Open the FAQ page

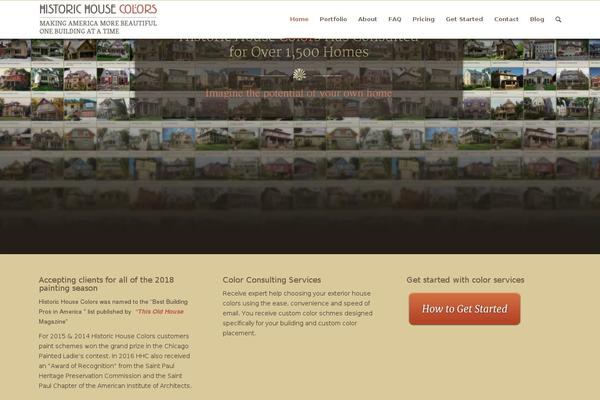pos(395,19)
